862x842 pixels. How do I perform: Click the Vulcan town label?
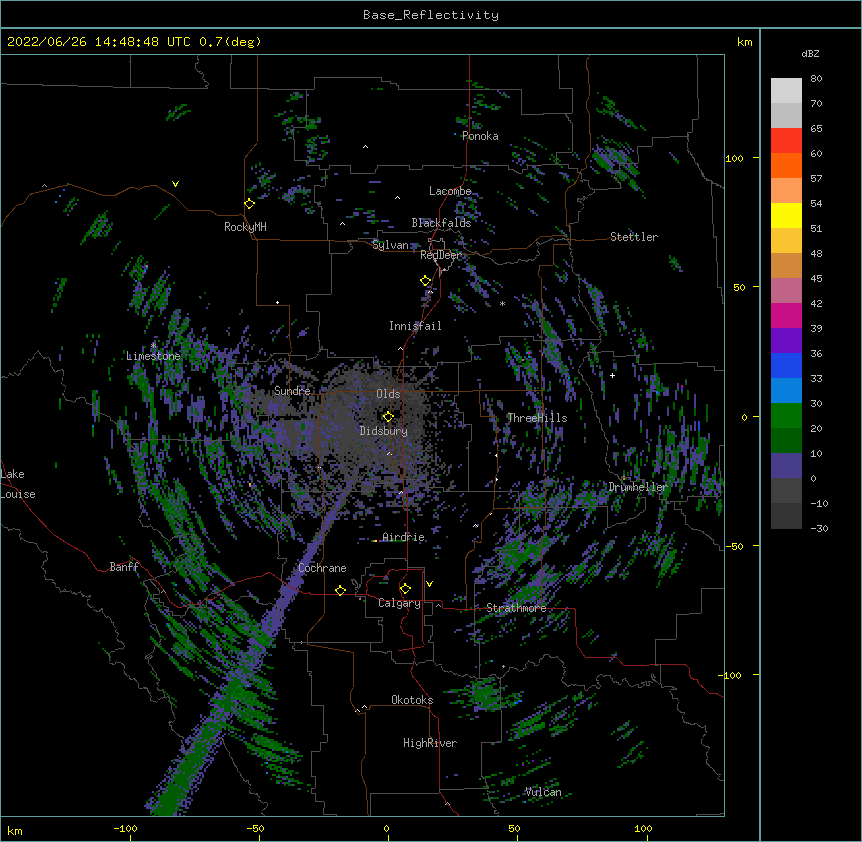(543, 792)
